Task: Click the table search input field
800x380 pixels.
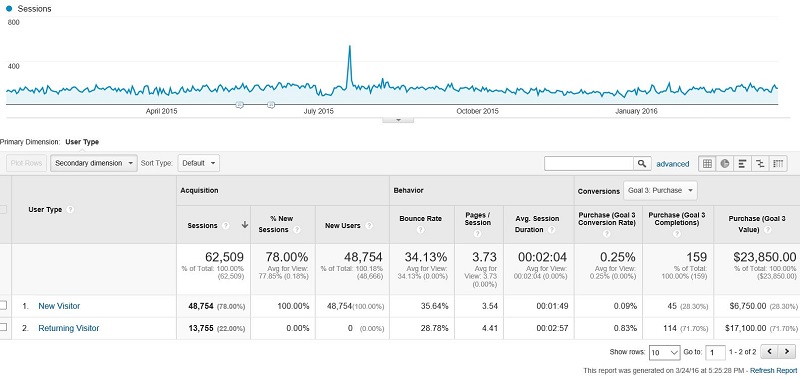Action: pos(589,164)
